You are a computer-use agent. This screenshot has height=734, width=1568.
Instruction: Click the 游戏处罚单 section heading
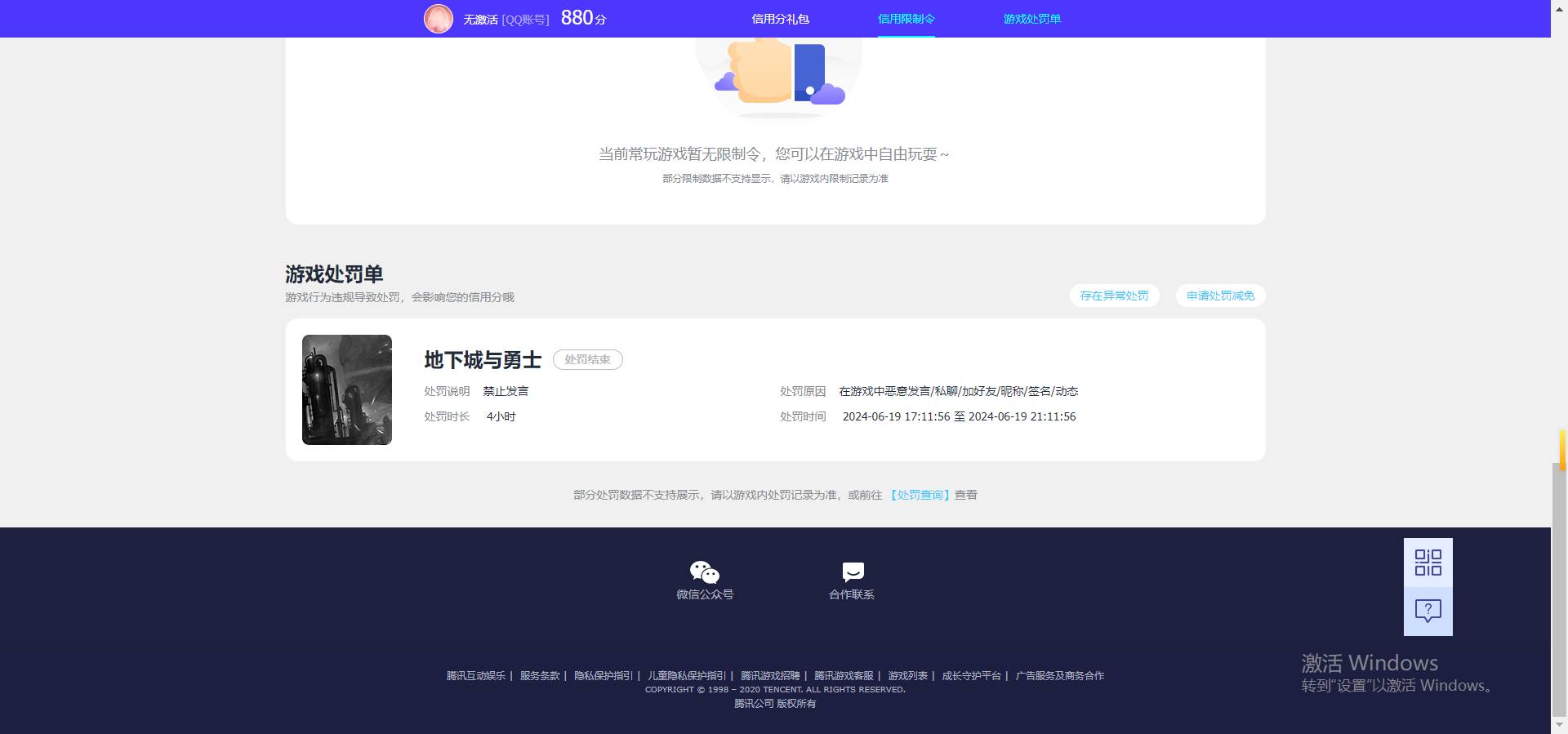coord(334,274)
